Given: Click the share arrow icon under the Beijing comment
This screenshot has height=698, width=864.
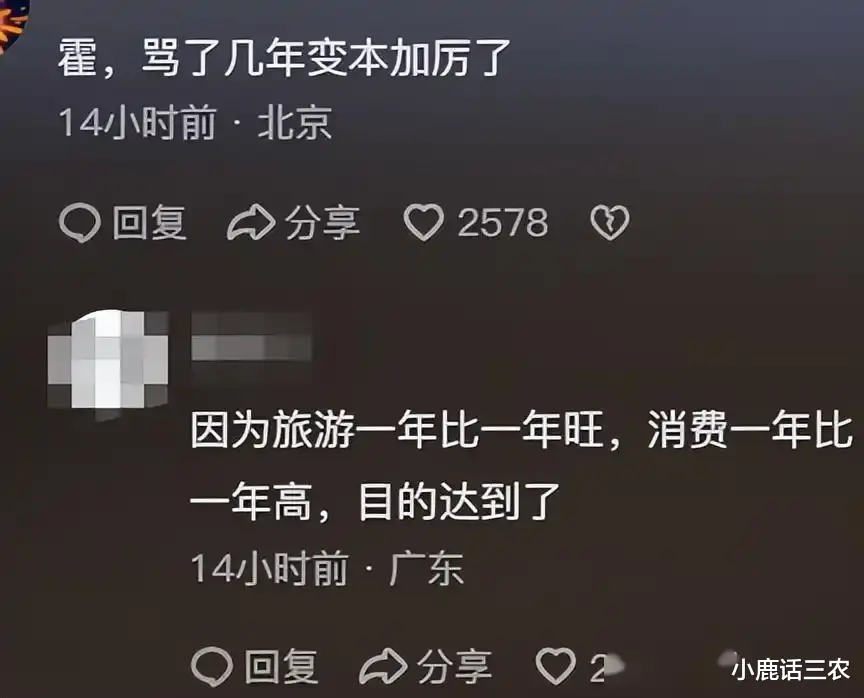Looking at the screenshot, I should 251,222.
